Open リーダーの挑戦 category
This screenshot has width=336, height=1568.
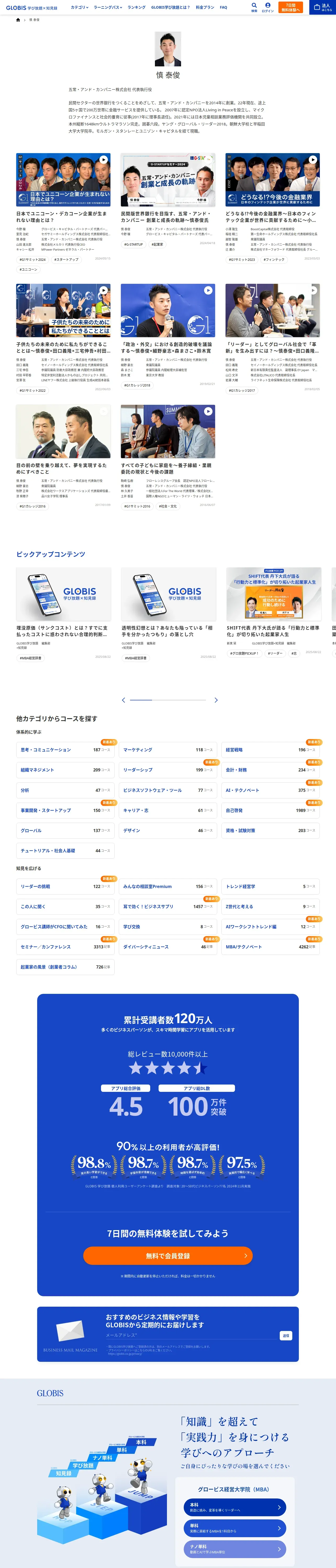[65, 886]
